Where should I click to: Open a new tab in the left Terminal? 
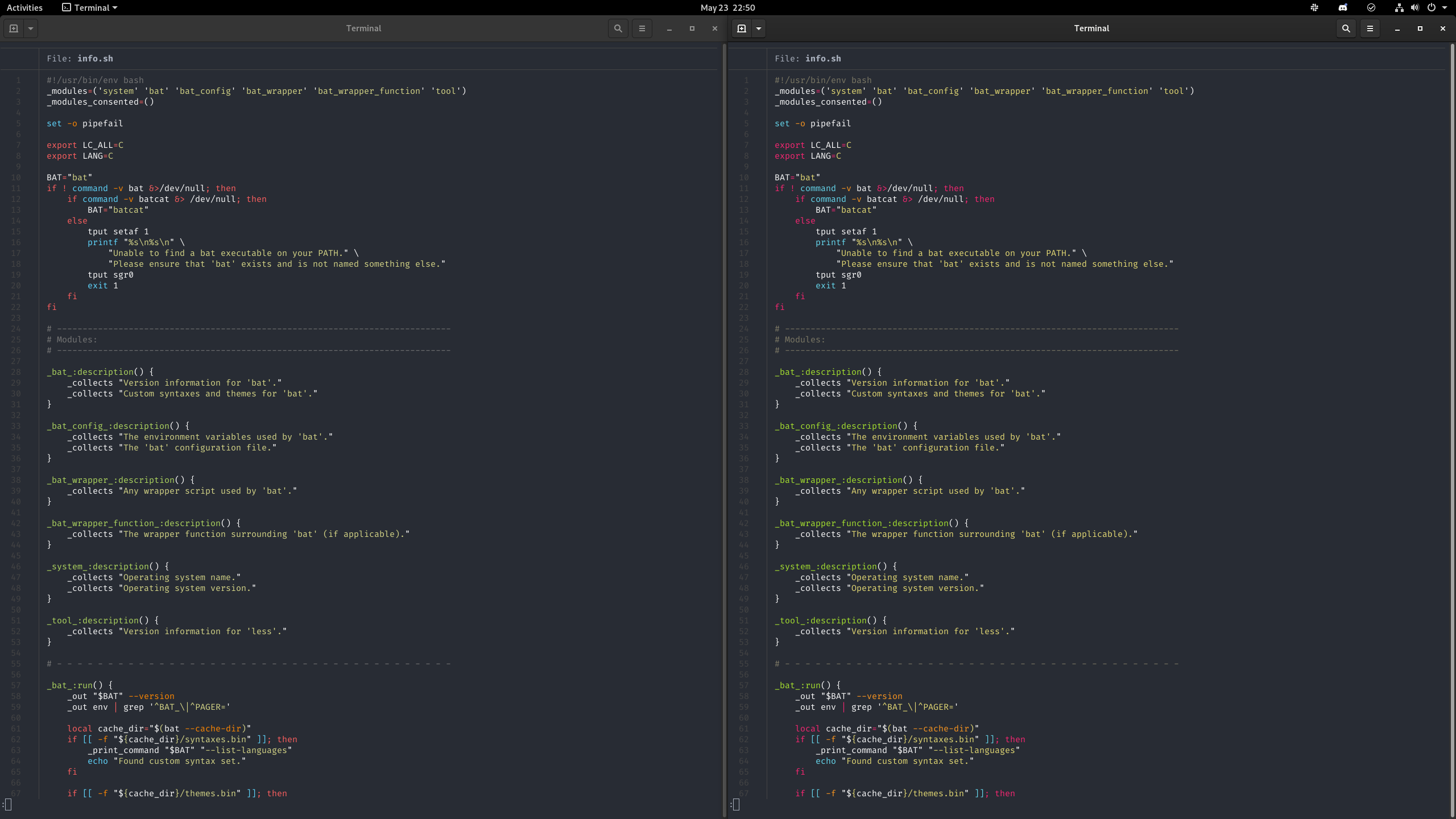[13, 28]
